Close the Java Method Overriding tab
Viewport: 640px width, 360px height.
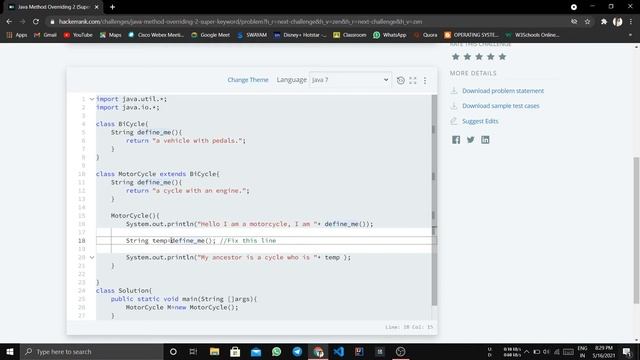(x=97, y=7)
